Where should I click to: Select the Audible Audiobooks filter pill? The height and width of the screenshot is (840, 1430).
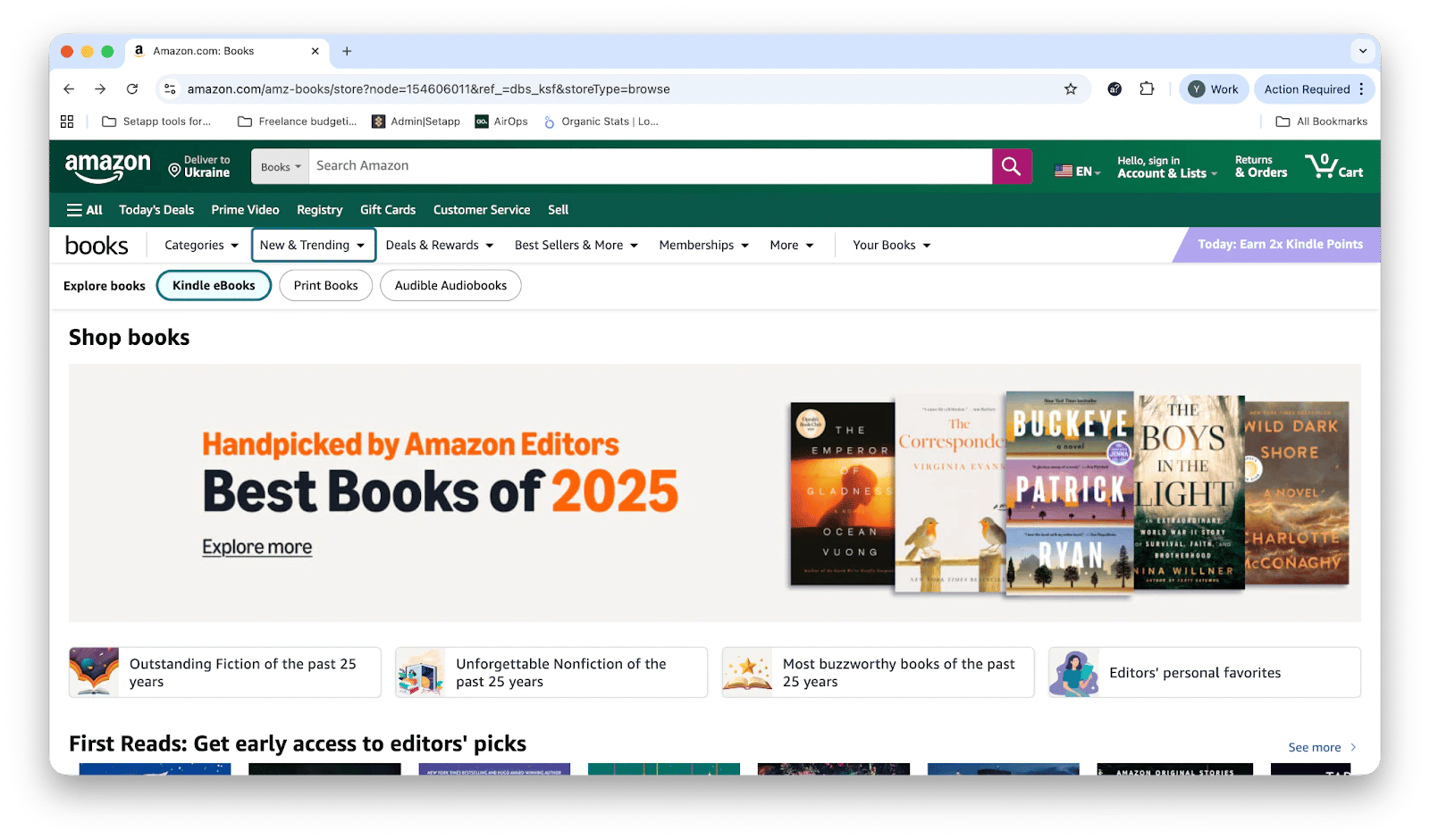[x=450, y=286]
